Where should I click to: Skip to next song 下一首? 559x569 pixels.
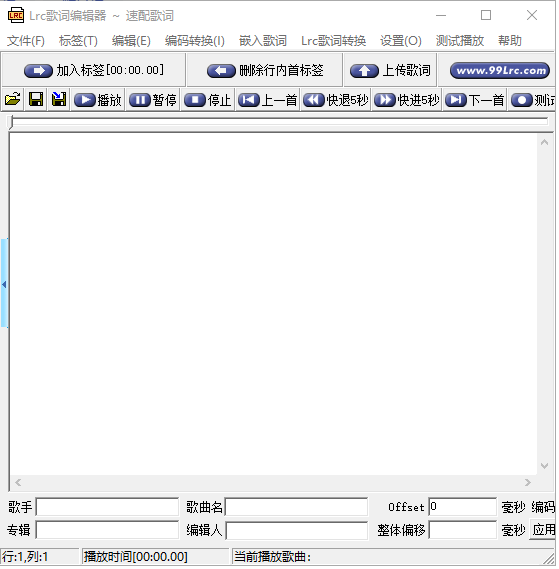point(475,100)
